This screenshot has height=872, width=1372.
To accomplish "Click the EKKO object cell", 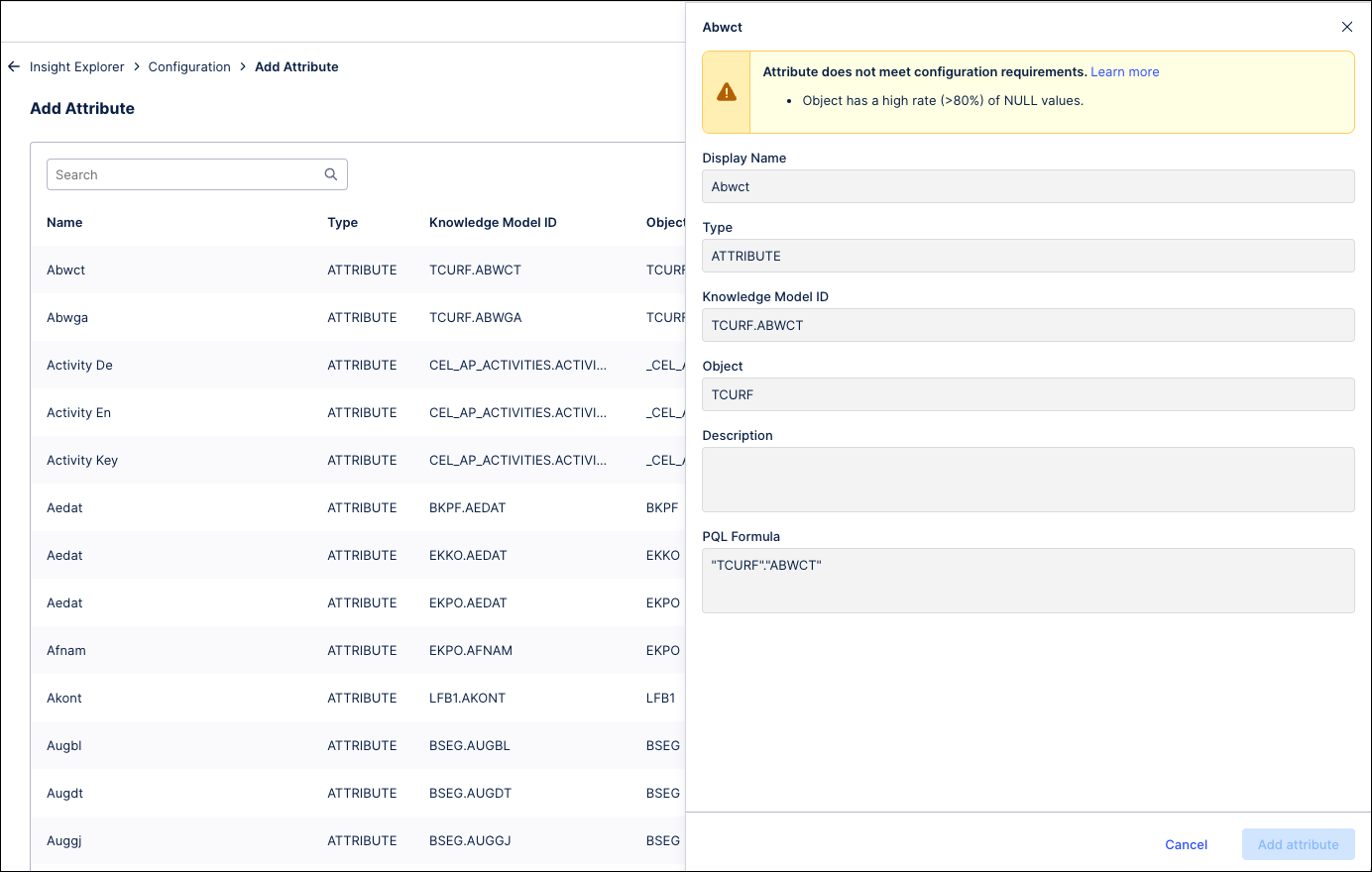I will [x=663, y=555].
